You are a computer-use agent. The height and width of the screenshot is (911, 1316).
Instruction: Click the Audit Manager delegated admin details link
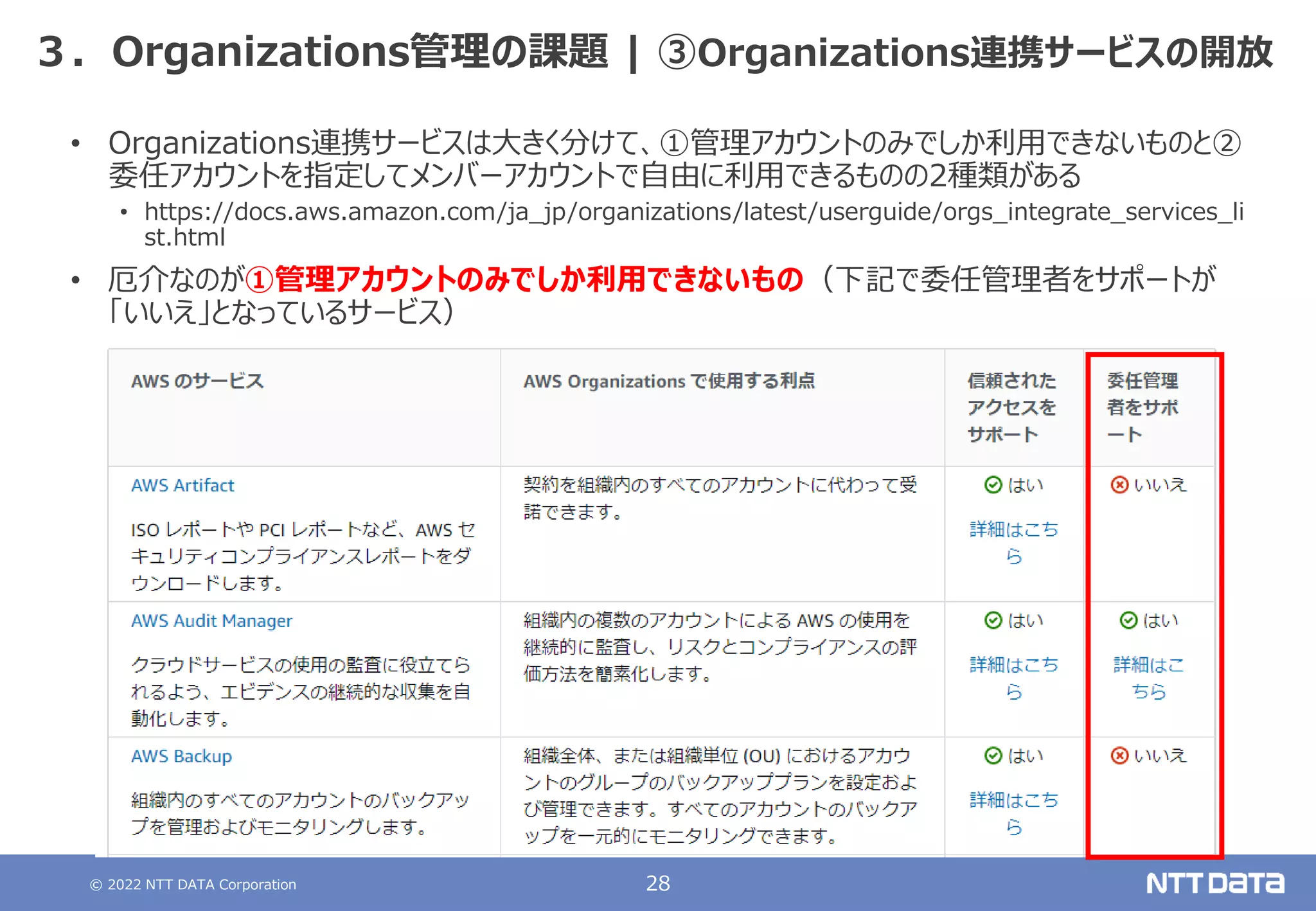point(1149,678)
